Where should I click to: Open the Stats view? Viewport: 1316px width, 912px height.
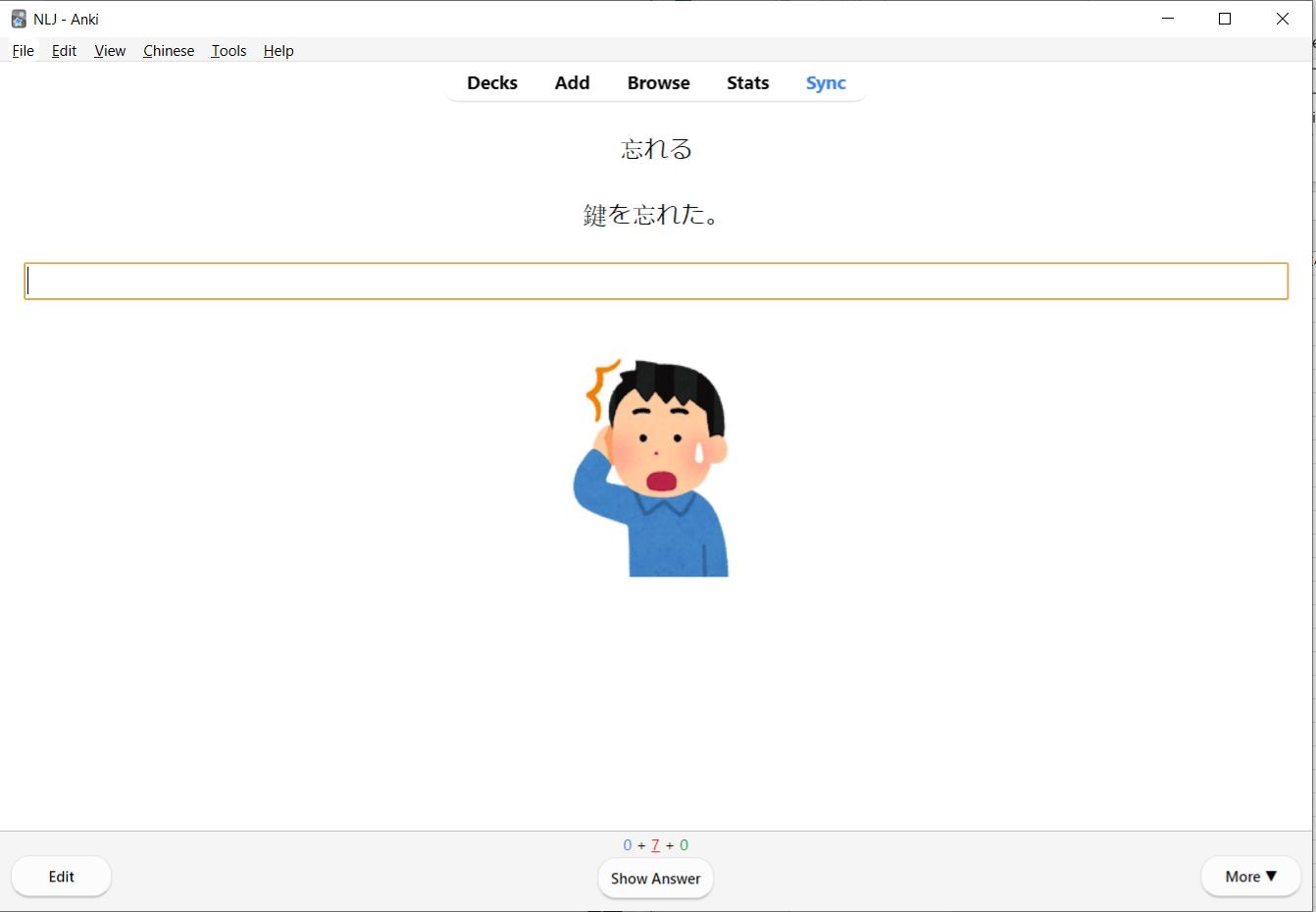(x=747, y=83)
